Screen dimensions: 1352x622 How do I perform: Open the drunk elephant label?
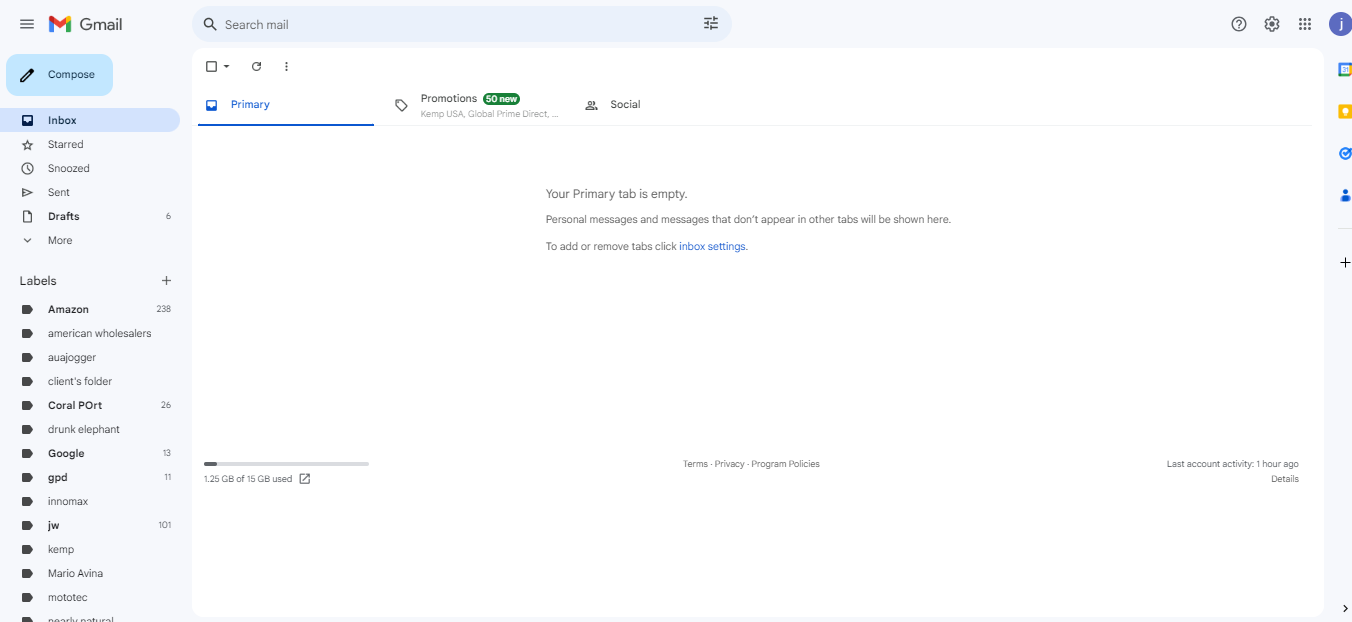[x=90, y=429]
